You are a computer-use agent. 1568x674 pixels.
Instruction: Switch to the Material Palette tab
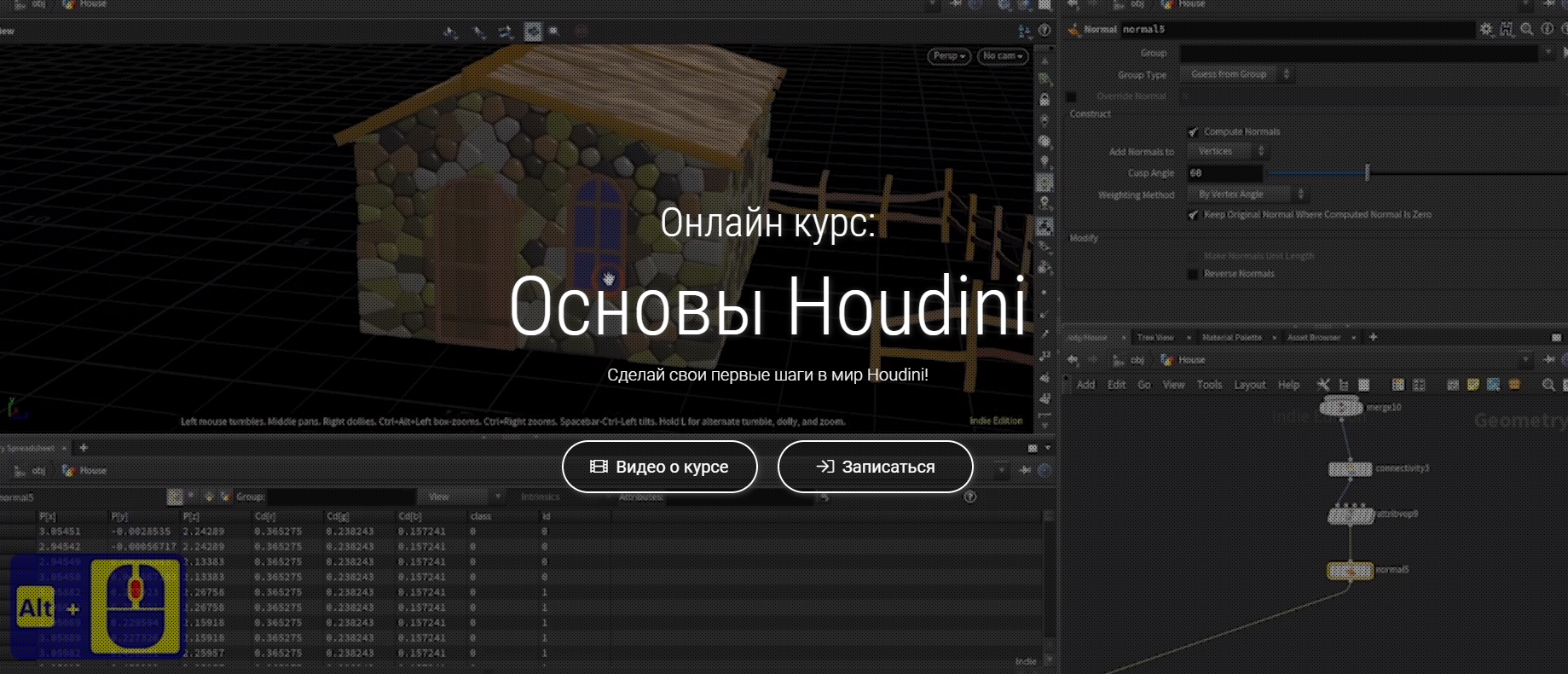click(x=1231, y=338)
